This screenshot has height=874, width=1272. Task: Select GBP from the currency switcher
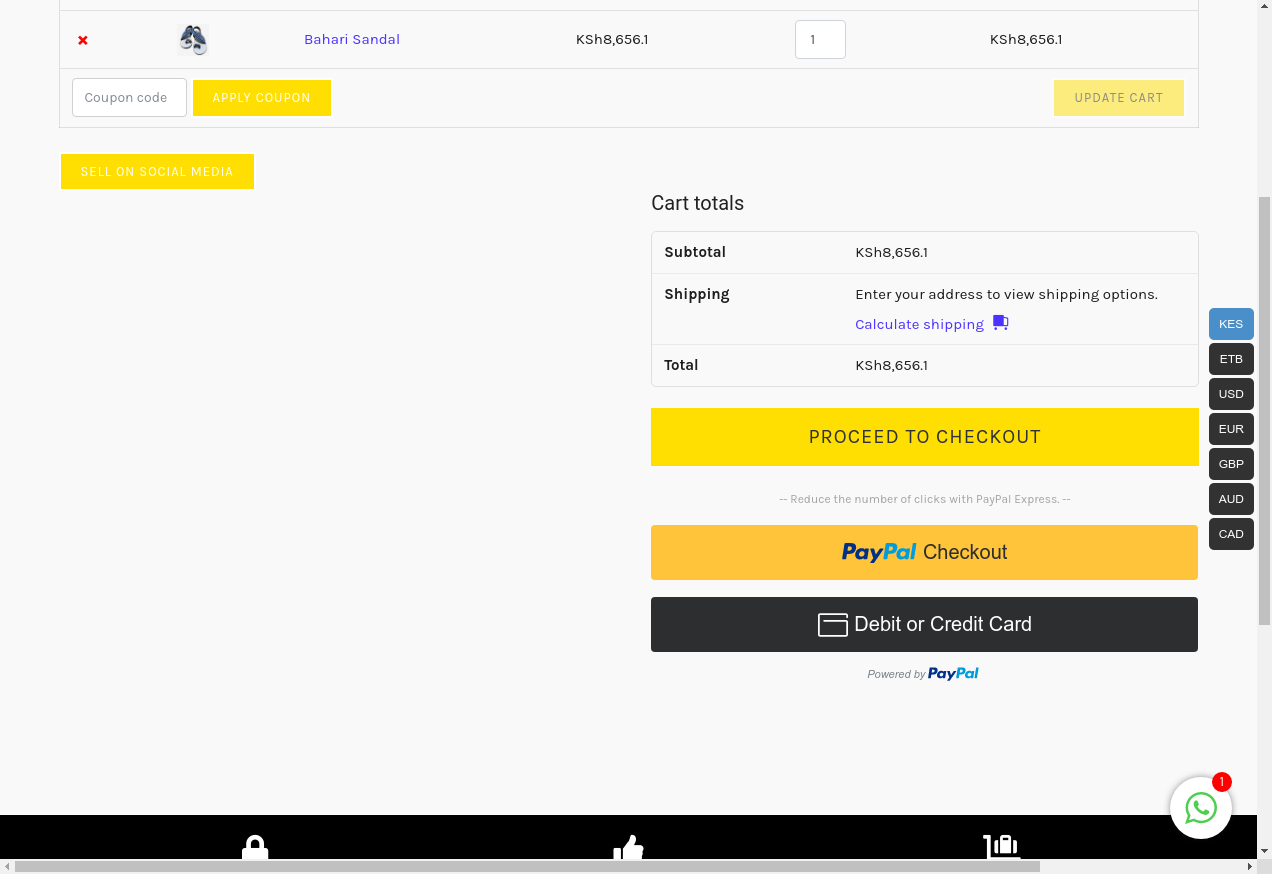(x=1231, y=464)
